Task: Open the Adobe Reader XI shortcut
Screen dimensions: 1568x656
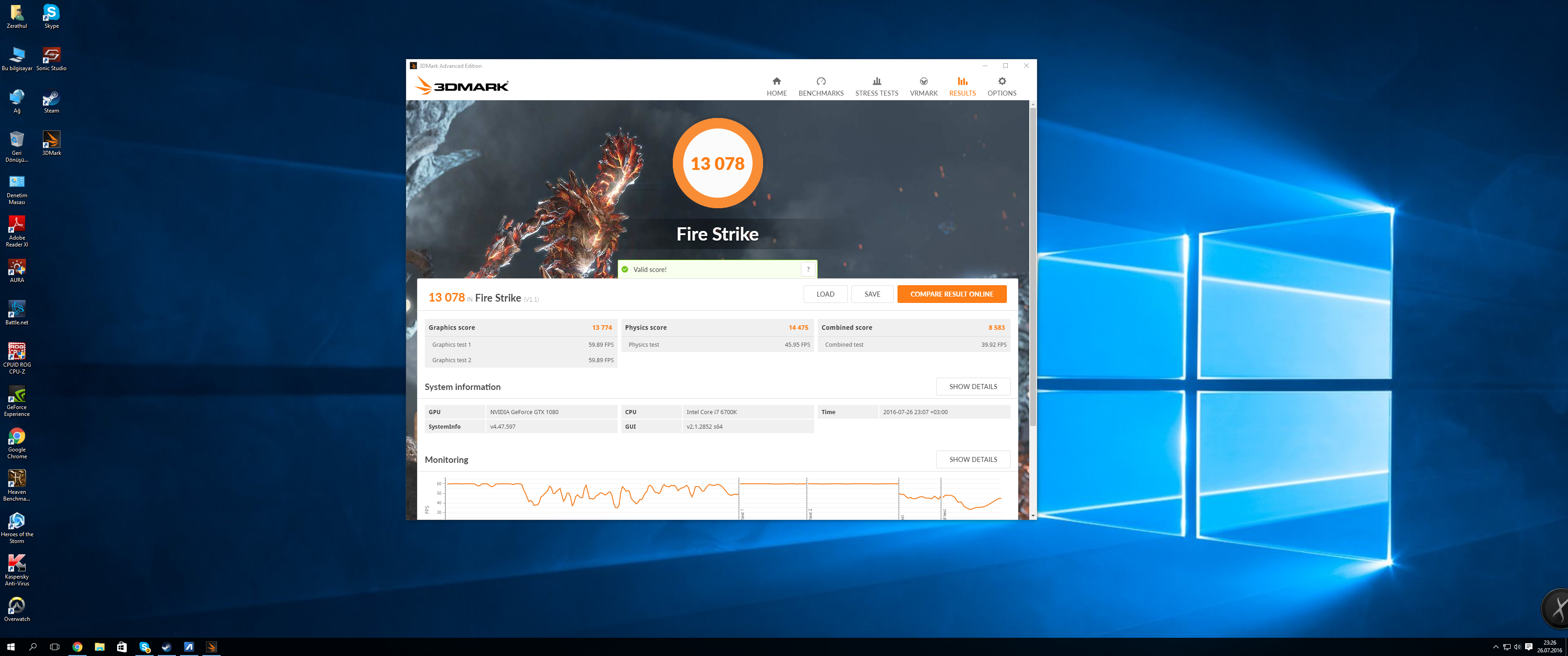Action: [16, 232]
